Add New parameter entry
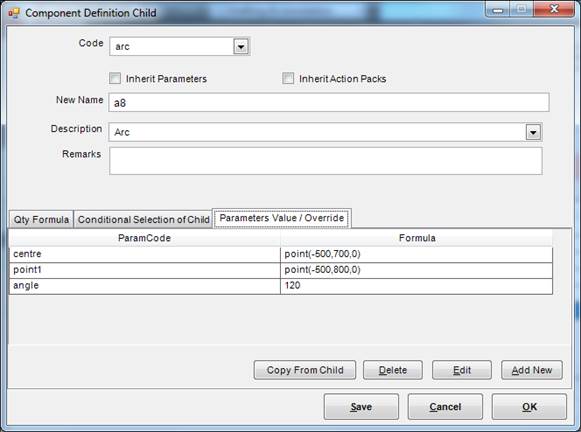The image size is (581, 432). pos(532,370)
